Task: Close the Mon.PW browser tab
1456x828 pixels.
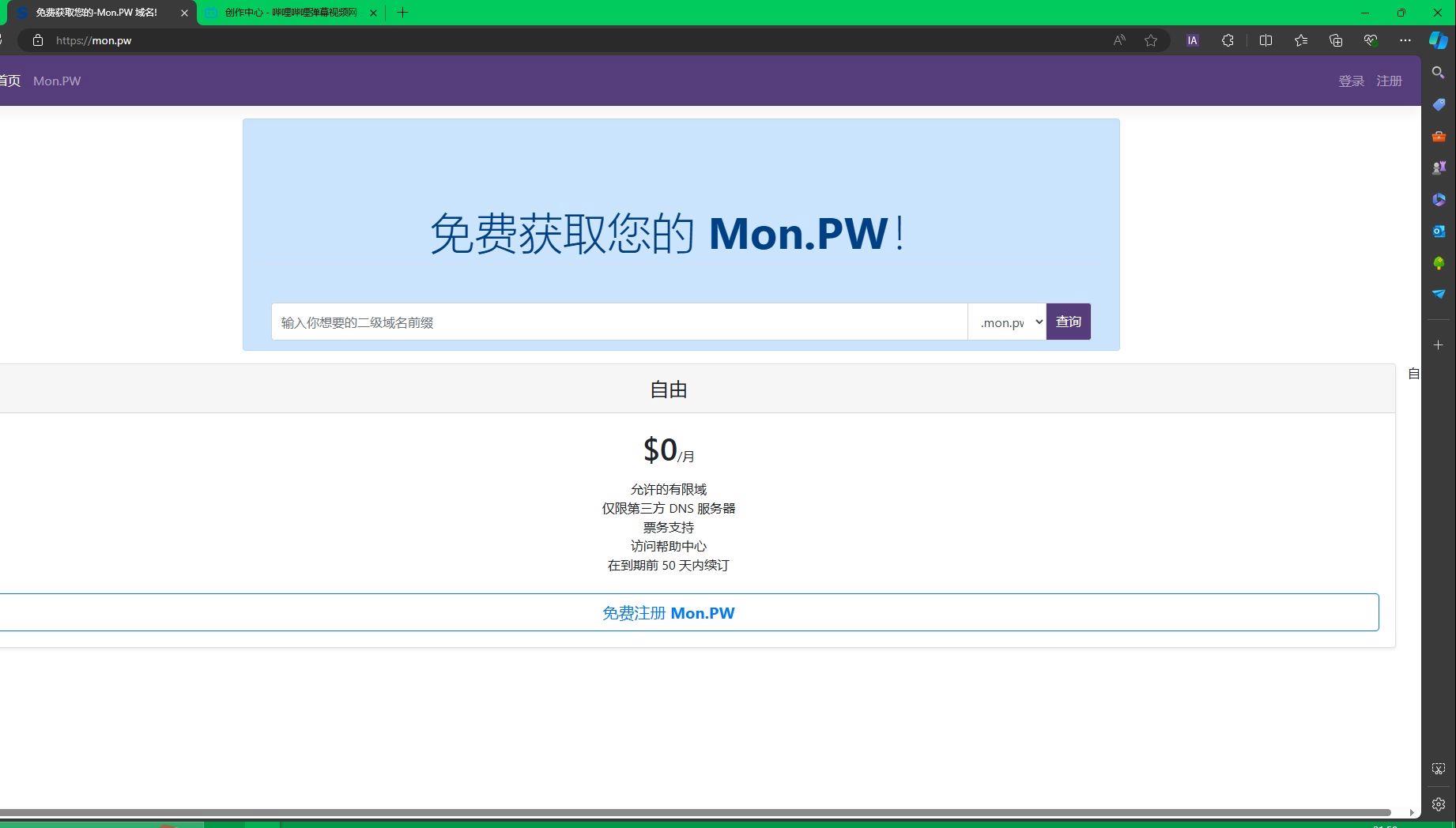Action: pos(184,13)
